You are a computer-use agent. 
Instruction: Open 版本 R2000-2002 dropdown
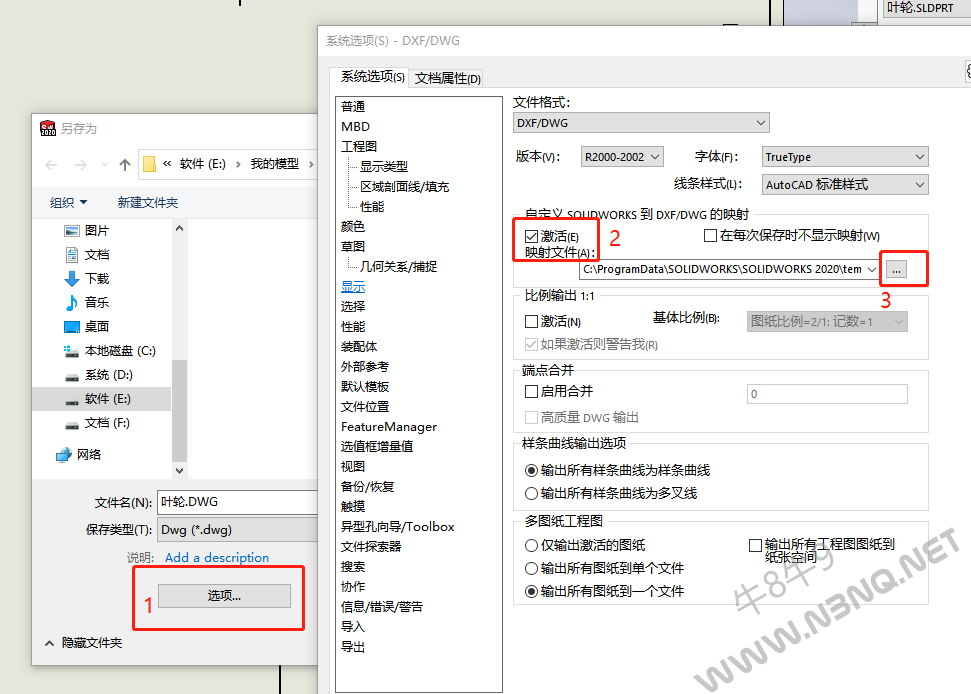pos(622,157)
